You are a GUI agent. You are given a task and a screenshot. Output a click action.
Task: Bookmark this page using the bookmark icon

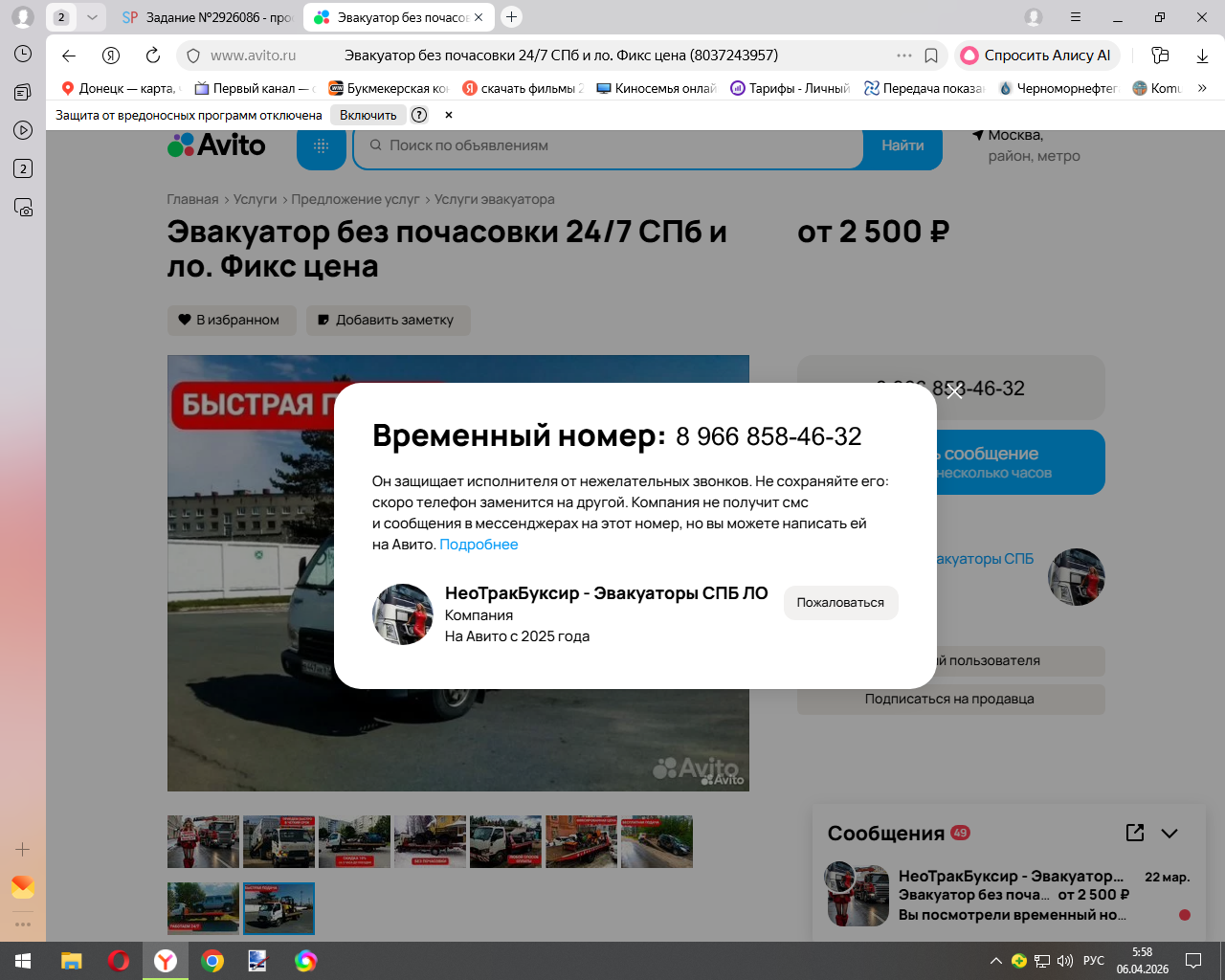(x=931, y=56)
